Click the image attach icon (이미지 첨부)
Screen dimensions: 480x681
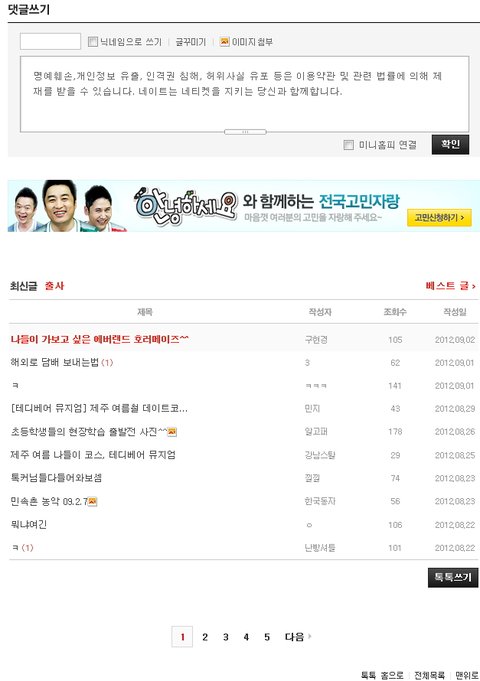click(224, 42)
